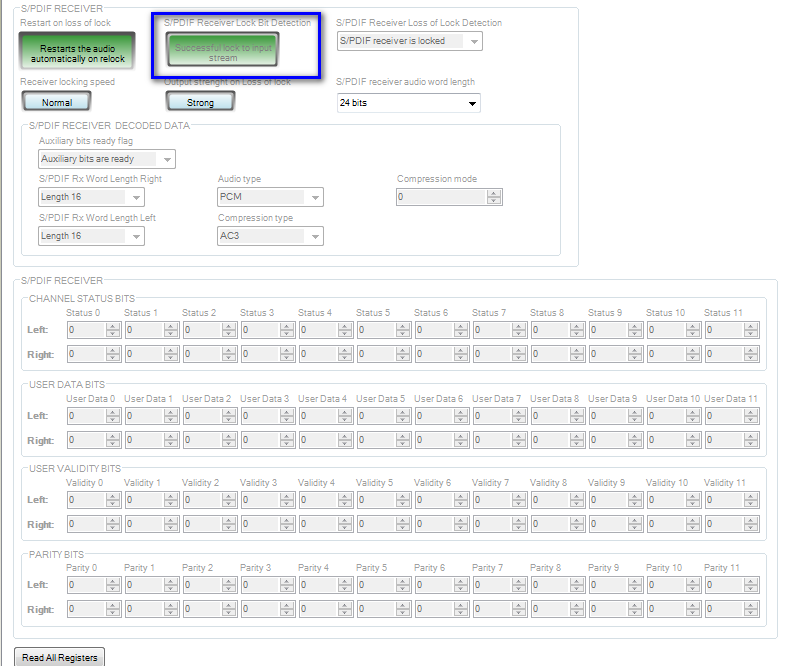Click the Right Status 9 value field
792x666 pixels.
tap(609, 354)
